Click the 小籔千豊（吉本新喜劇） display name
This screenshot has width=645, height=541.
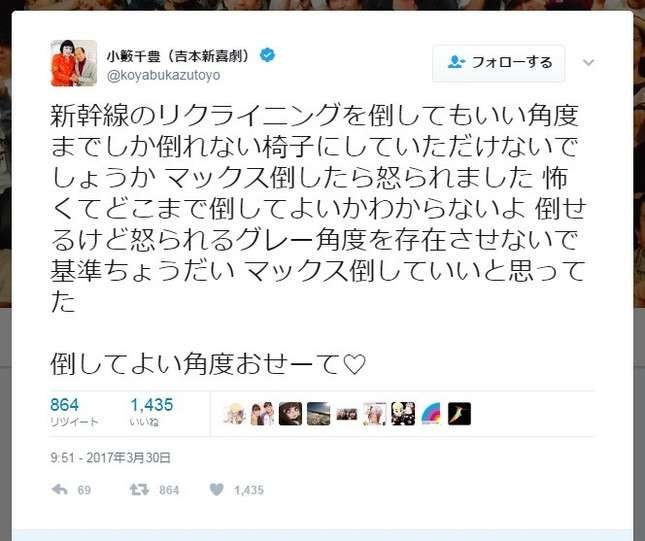coord(179,56)
